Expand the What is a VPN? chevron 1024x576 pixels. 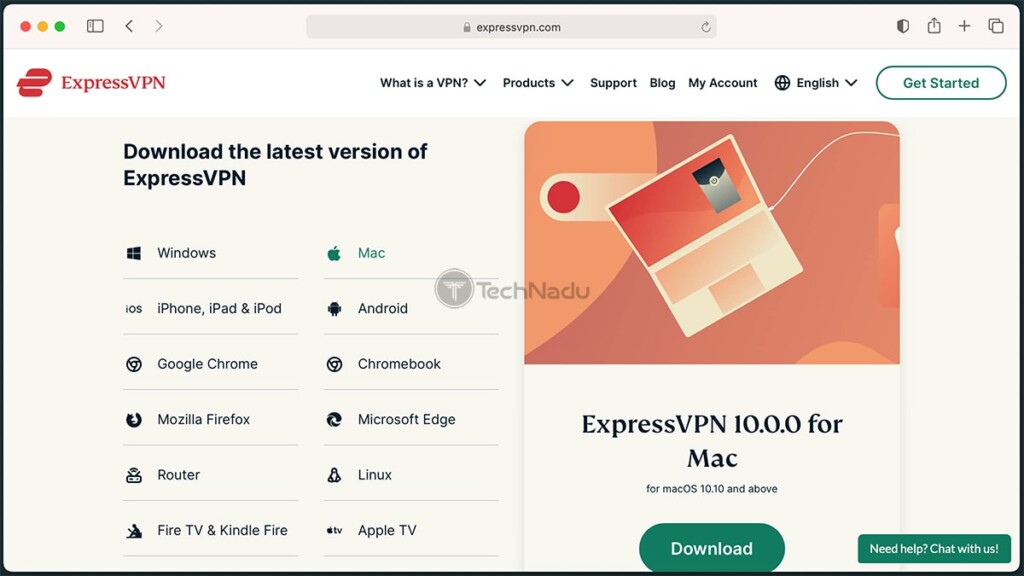(x=480, y=83)
